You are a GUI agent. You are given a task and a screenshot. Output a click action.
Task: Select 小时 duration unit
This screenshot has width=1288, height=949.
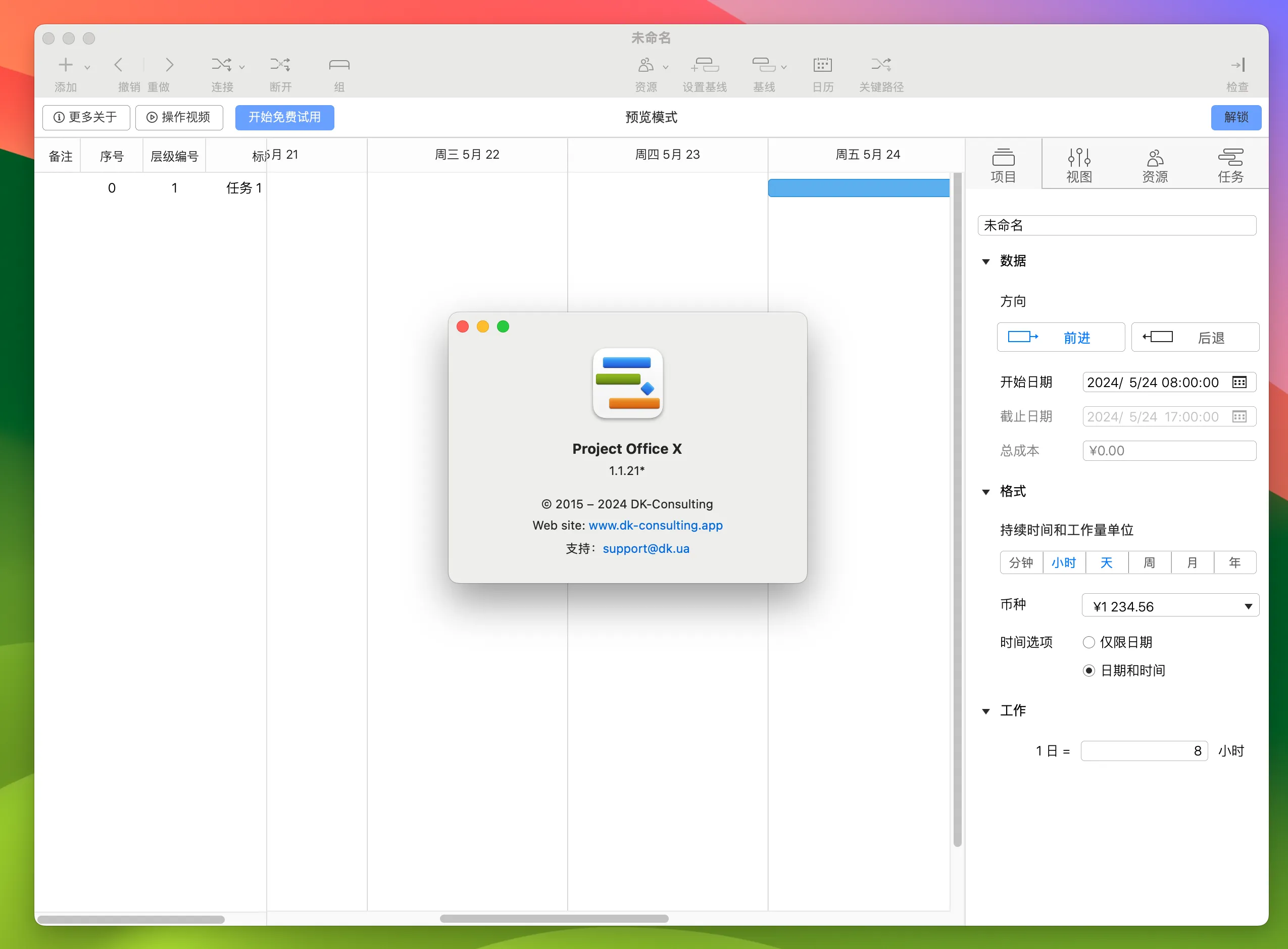1063,562
